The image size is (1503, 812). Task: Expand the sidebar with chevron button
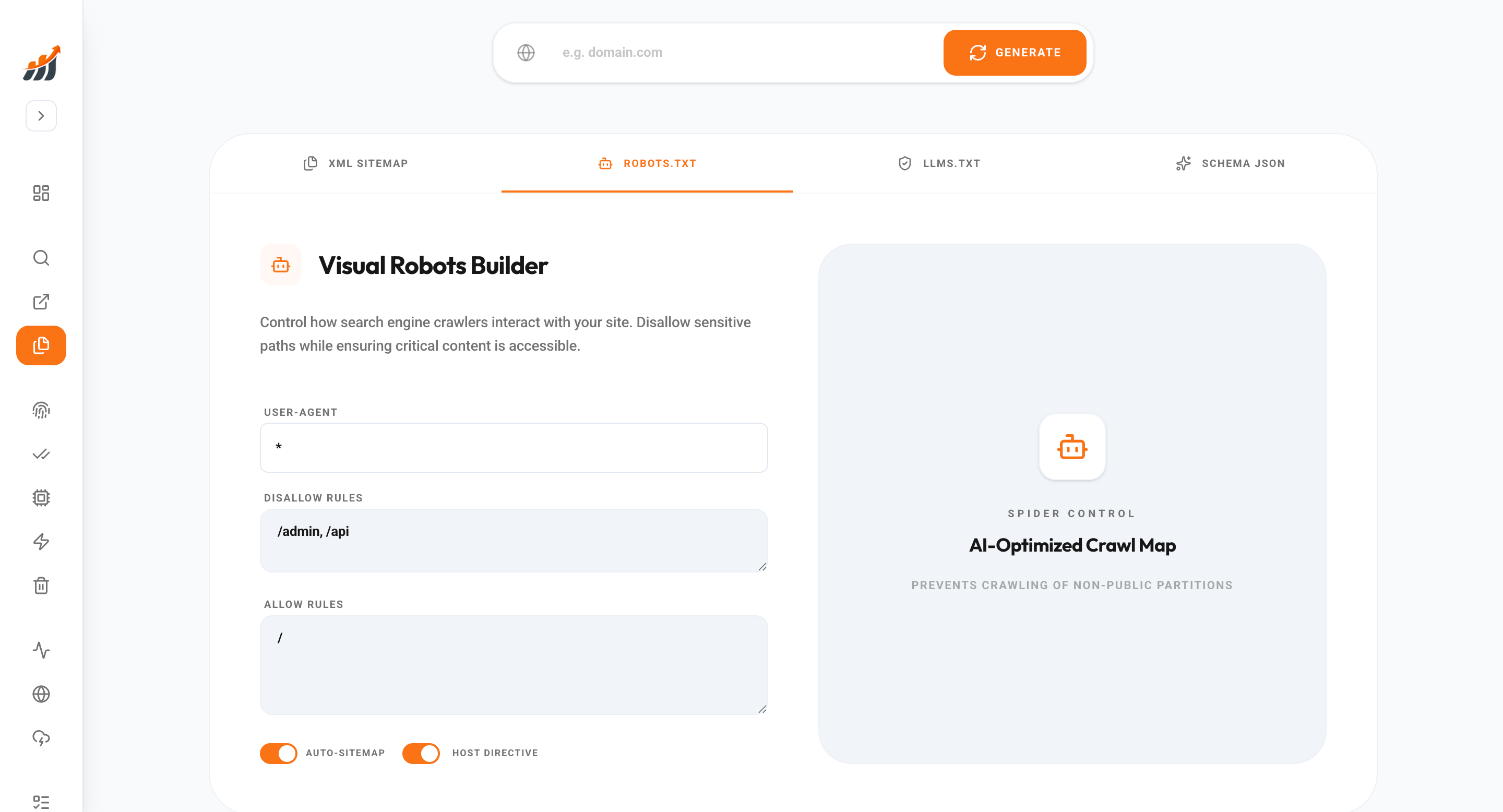(41, 116)
